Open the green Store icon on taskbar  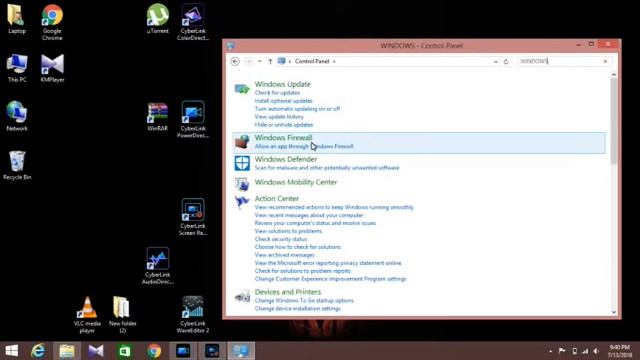pyautogui.click(x=125, y=351)
